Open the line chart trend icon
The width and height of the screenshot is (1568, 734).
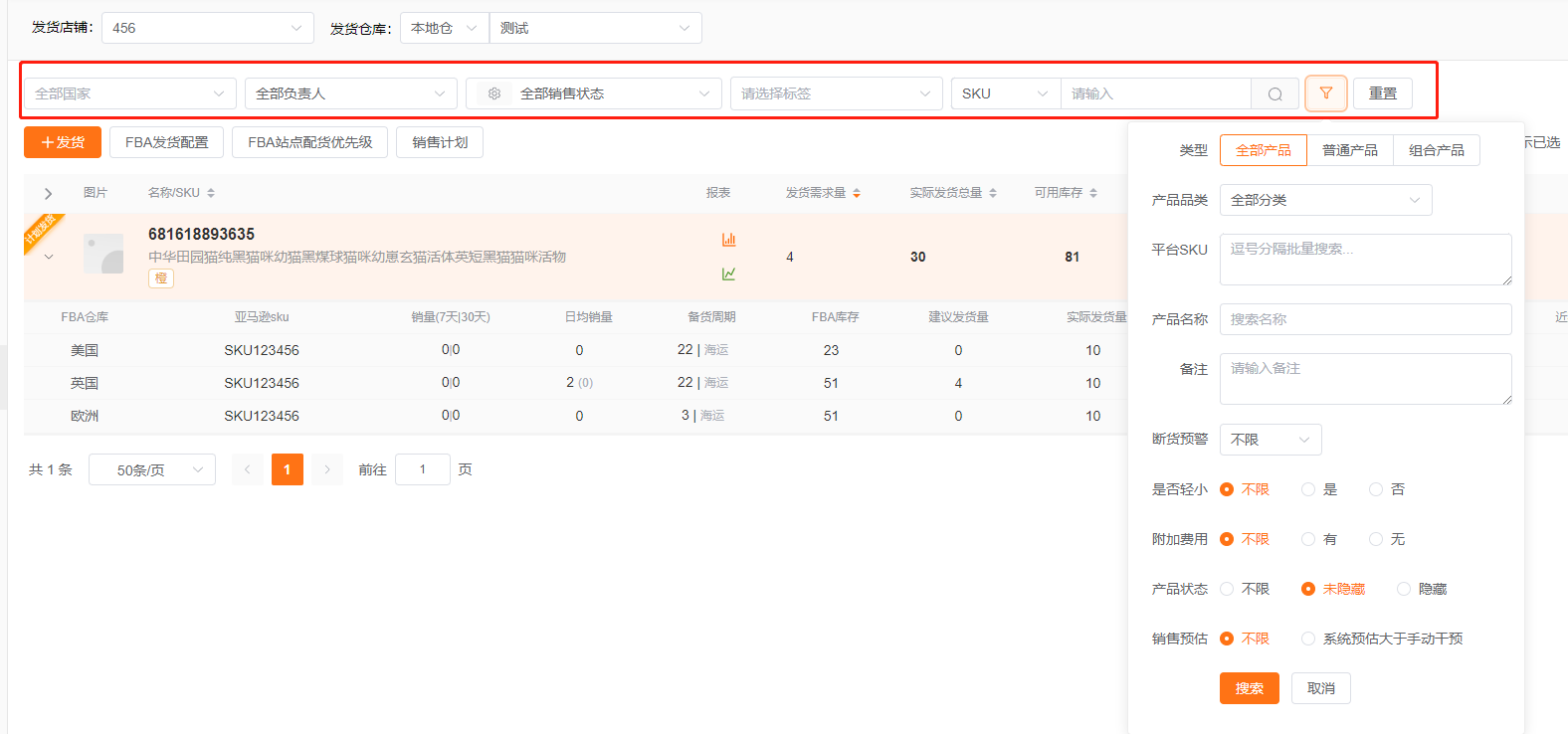(x=728, y=274)
